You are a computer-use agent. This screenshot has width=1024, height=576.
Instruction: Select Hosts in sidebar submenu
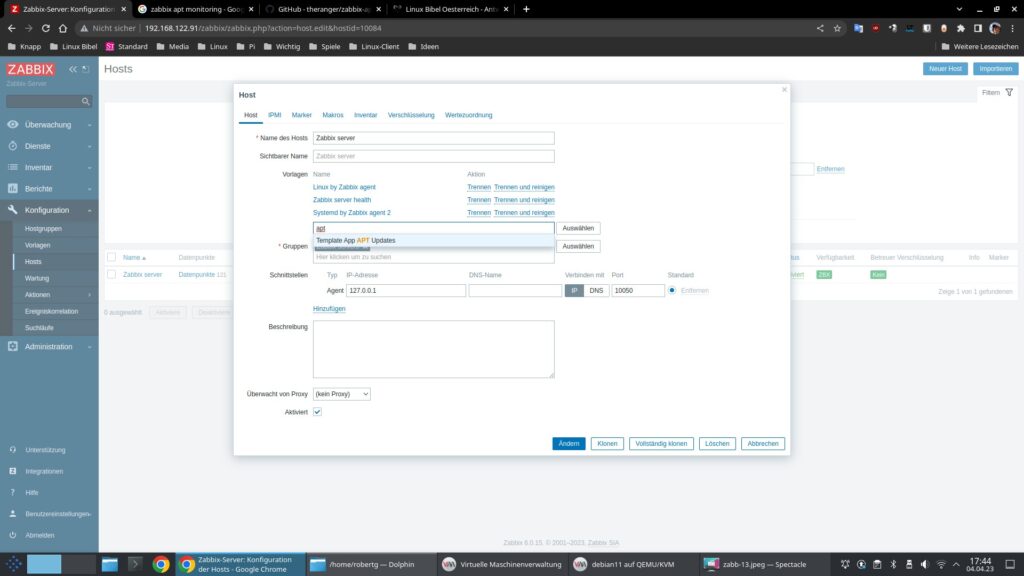[x=33, y=262]
